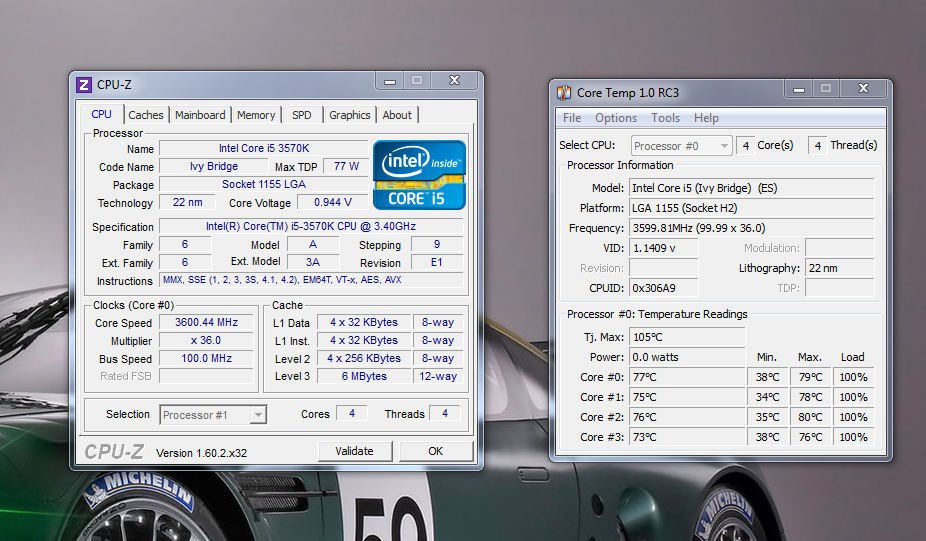Viewport: 926px width, 541px height.
Task: Open the File menu in Core Temp
Action: coord(572,118)
